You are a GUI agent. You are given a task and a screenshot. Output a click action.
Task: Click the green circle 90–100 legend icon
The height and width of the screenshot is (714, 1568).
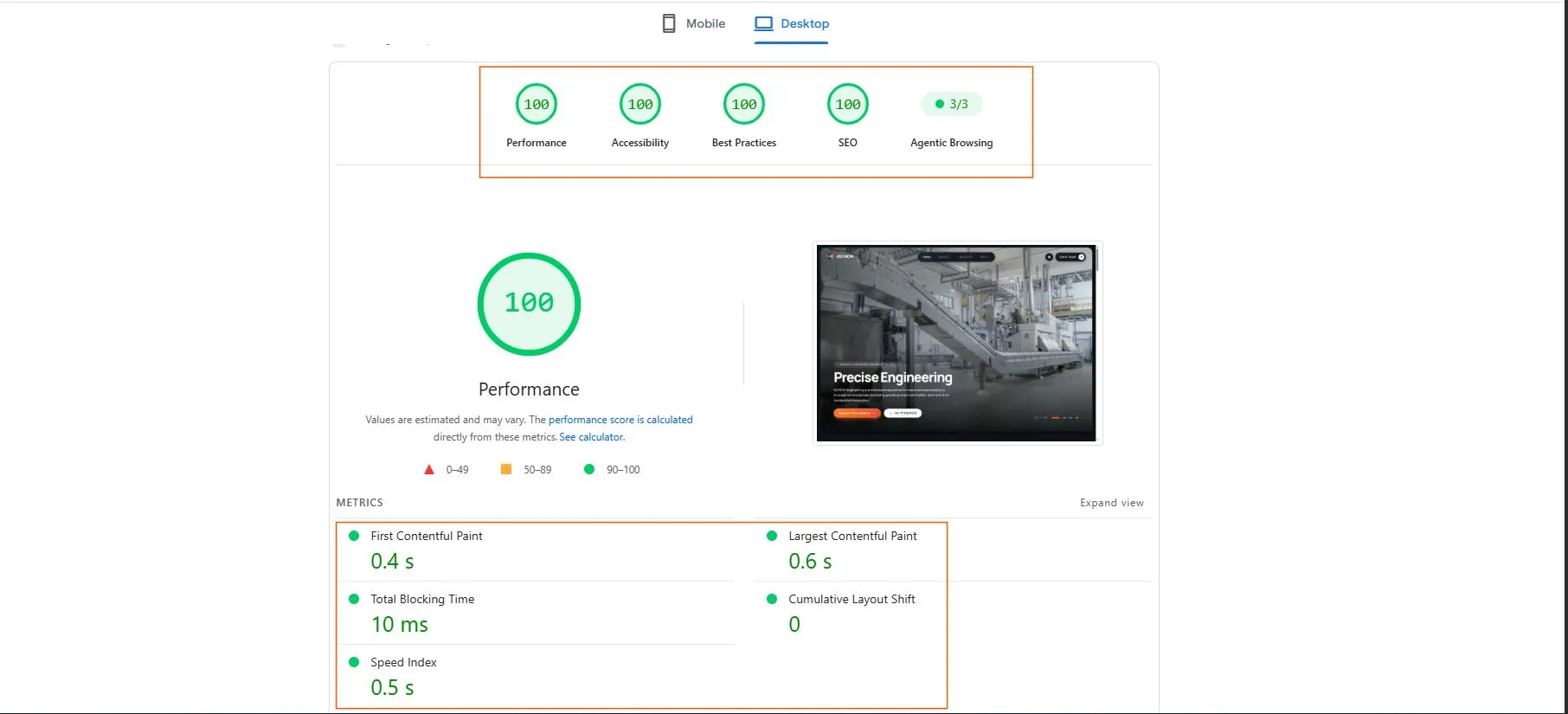589,469
